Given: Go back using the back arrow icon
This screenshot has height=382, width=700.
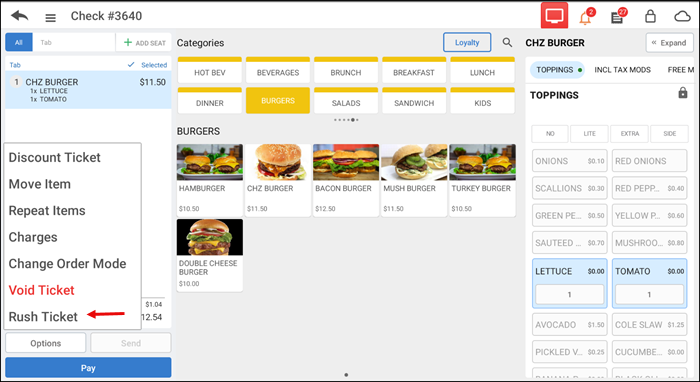Looking at the screenshot, I should (x=20, y=16).
